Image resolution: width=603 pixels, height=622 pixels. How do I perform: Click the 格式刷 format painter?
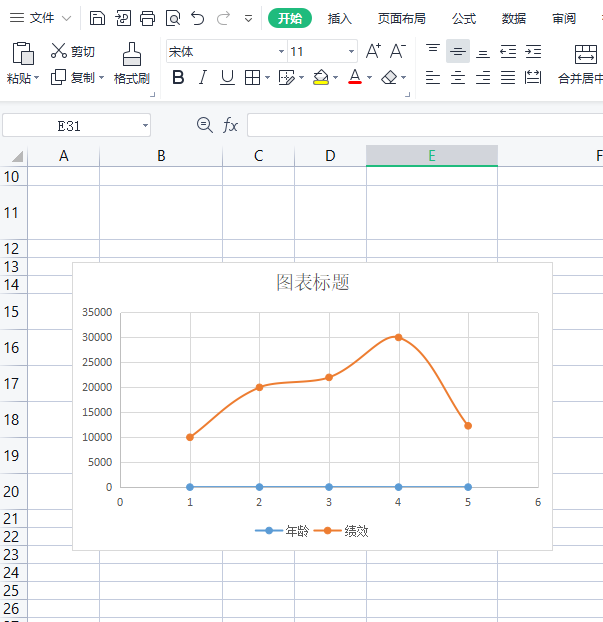tap(132, 63)
